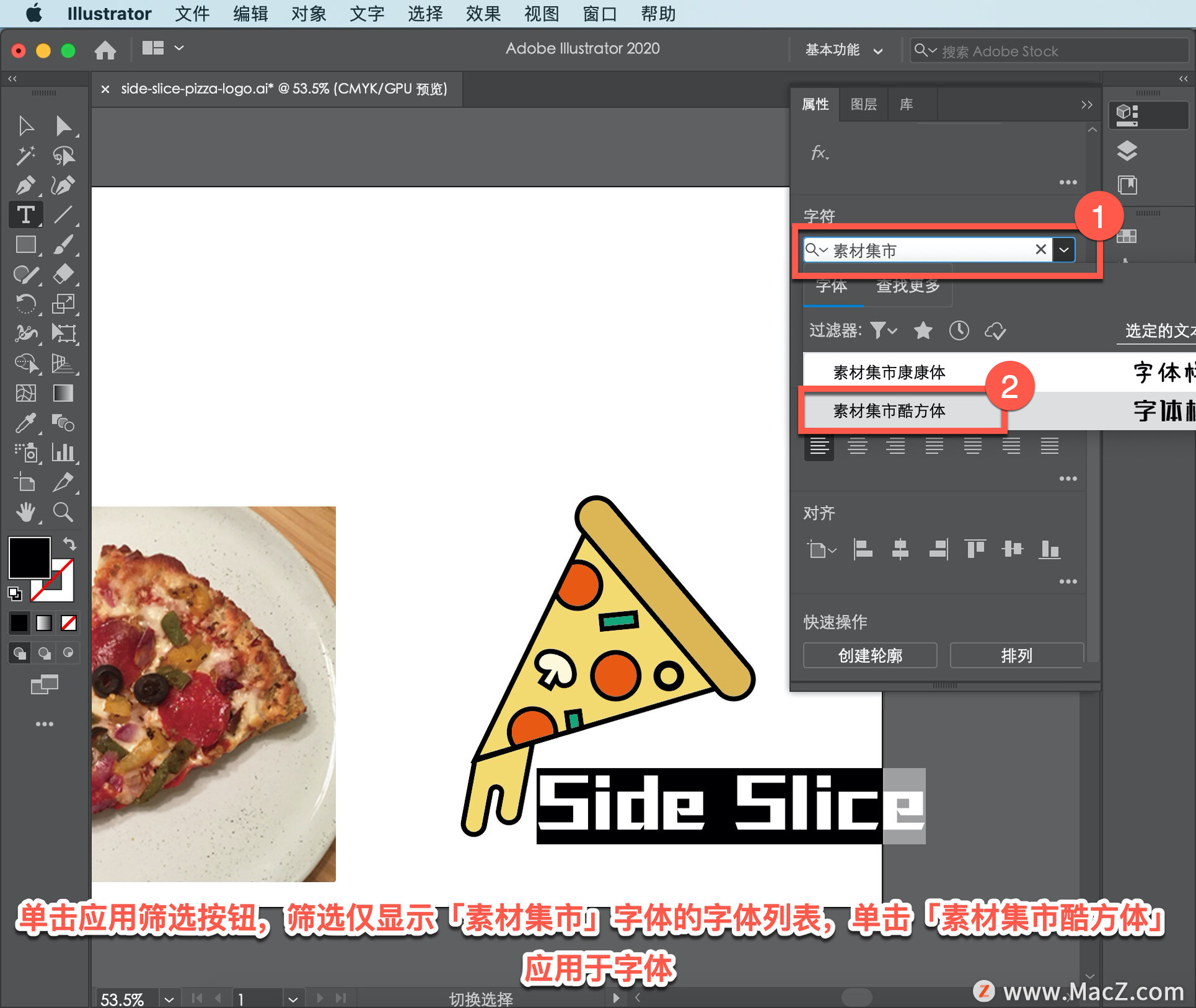Swap fill and stroke colors
This screenshot has width=1196, height=1008.
pos(69,544)
